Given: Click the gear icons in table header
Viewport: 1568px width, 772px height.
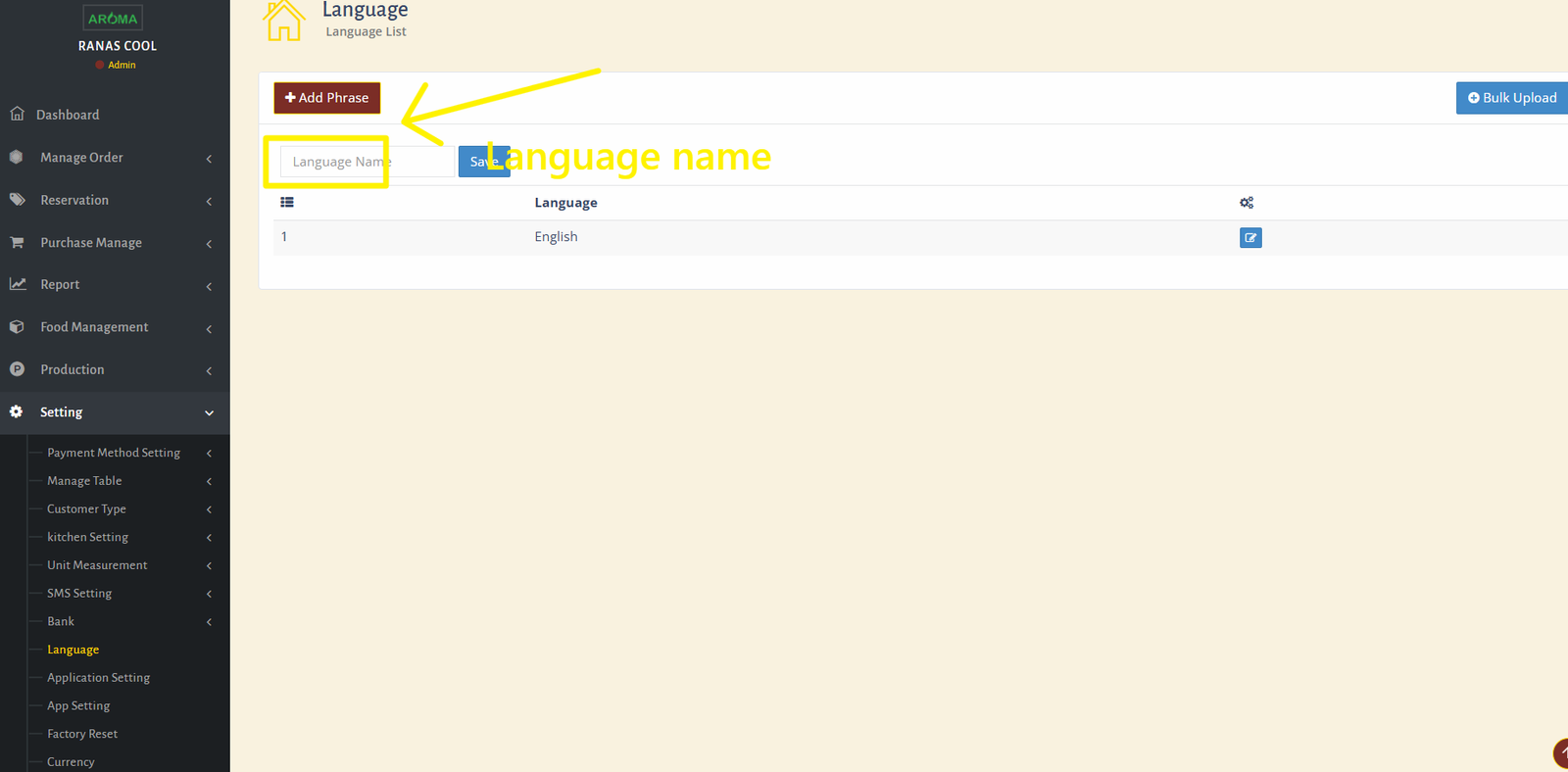Looking at the screenshot, I should [x=1247, y=203].
